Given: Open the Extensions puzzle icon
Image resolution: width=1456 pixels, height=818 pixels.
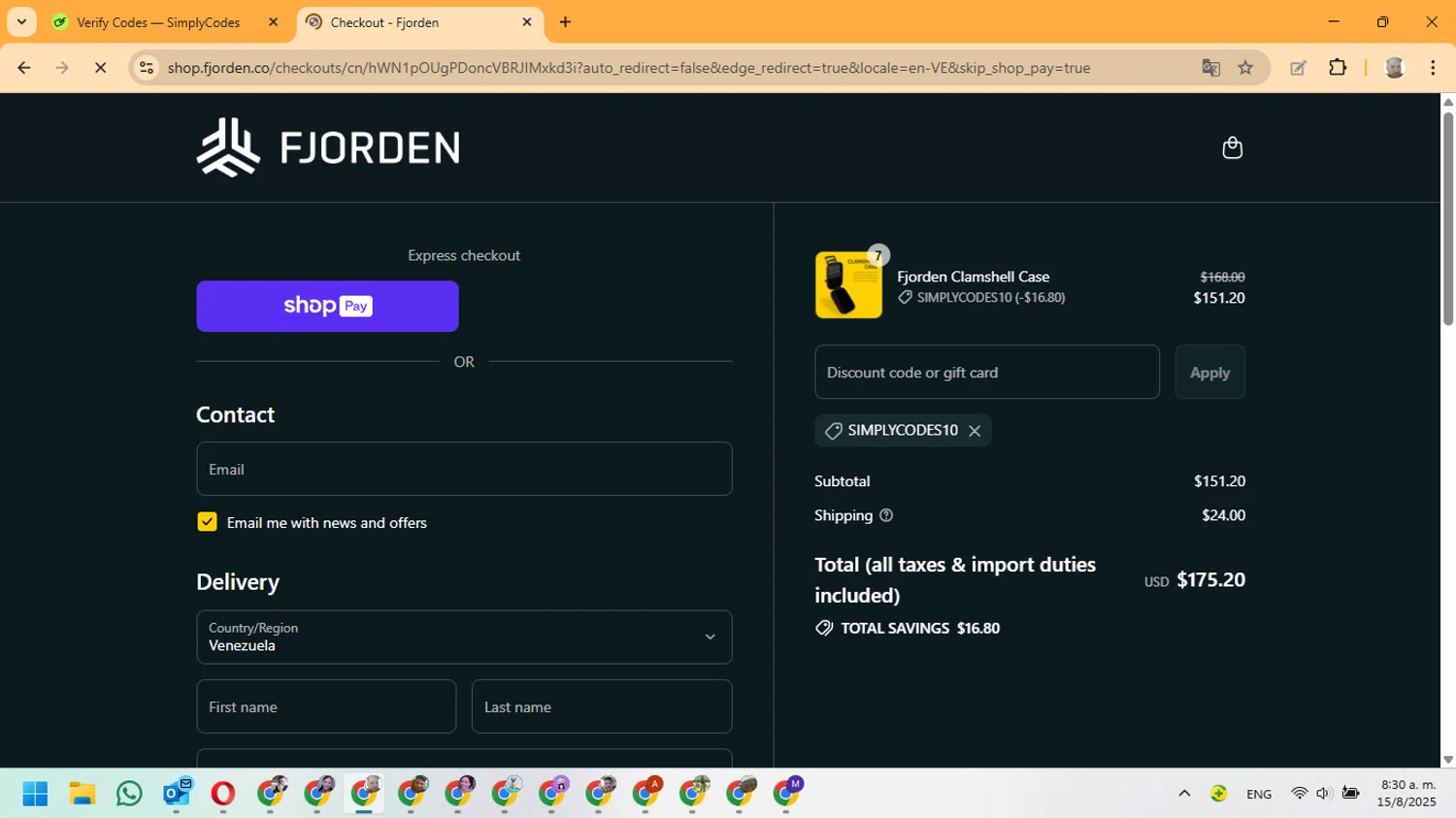Looking at the screenshot, I should pyautogui.click(x=1338, y=68).
